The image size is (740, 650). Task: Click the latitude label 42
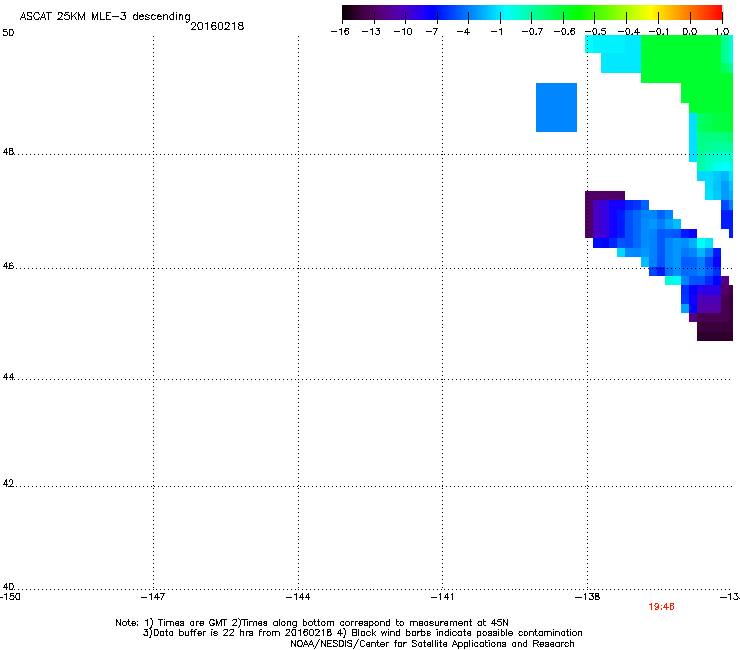(x=8, y=484)
